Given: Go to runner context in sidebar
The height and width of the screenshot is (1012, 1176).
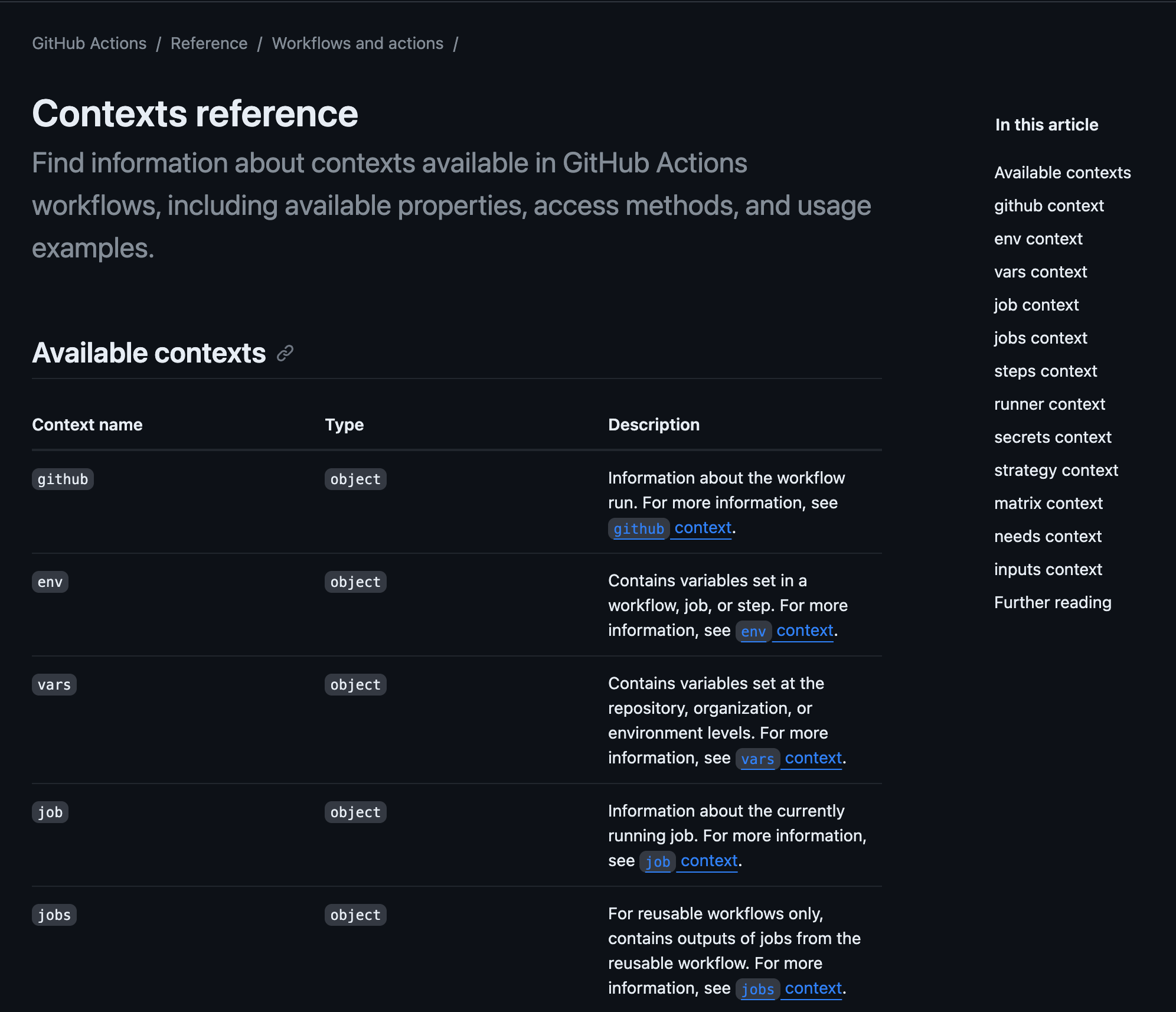Looking at the screenshot, I should (x=1049, y=404).
